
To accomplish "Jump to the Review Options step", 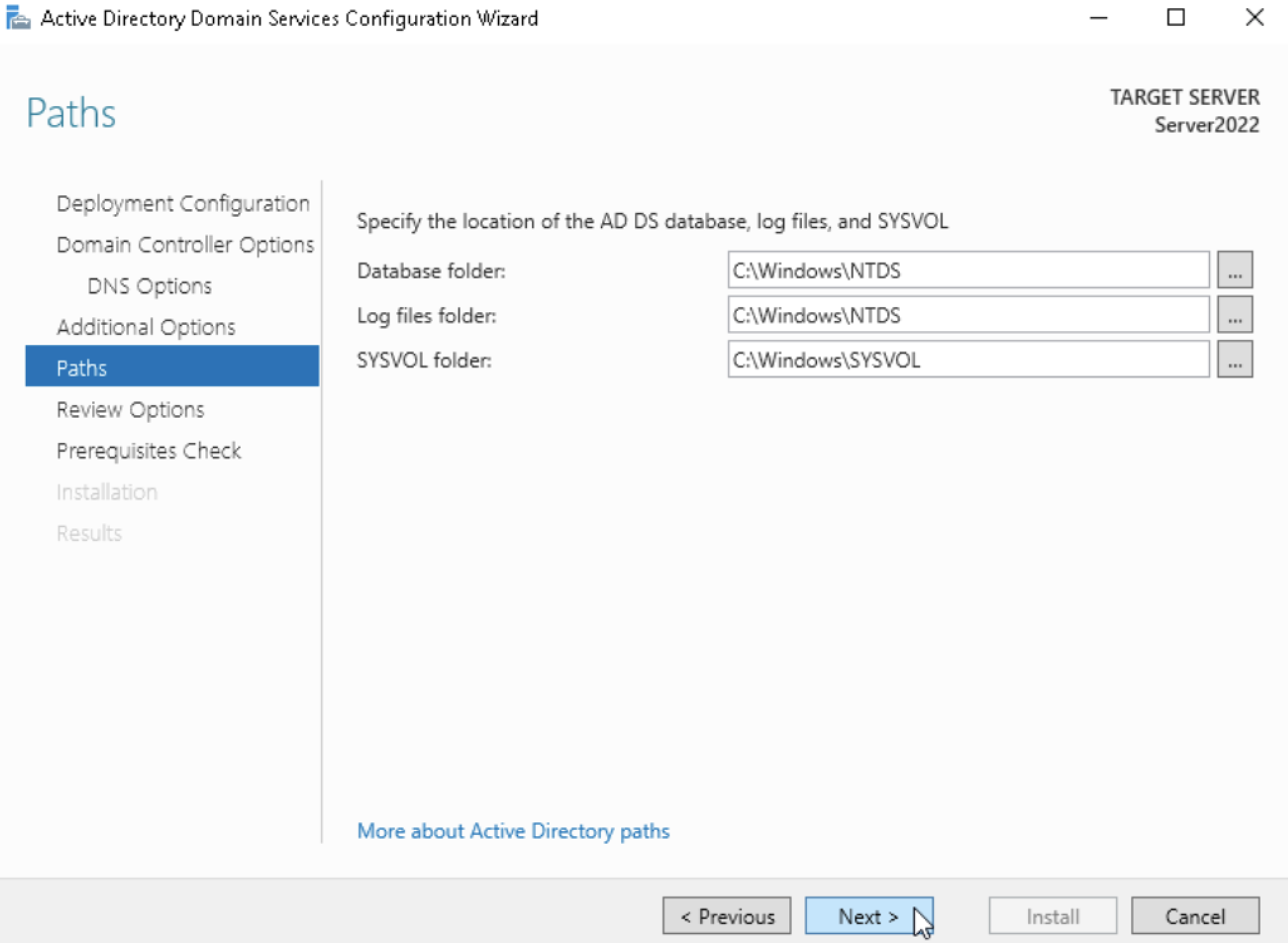I will tap(130, 410).
